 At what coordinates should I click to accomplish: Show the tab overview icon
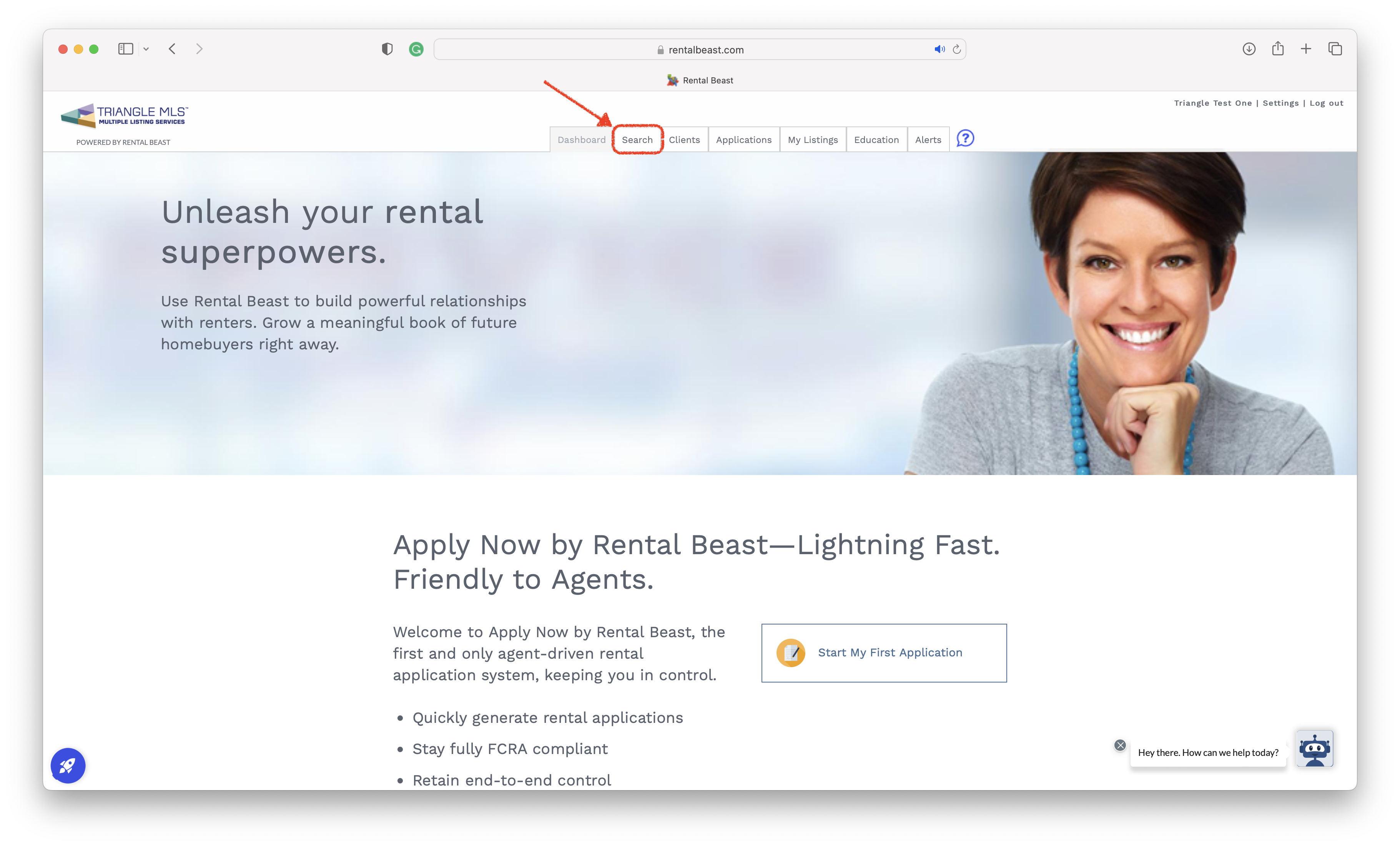tap(1335, 49)
